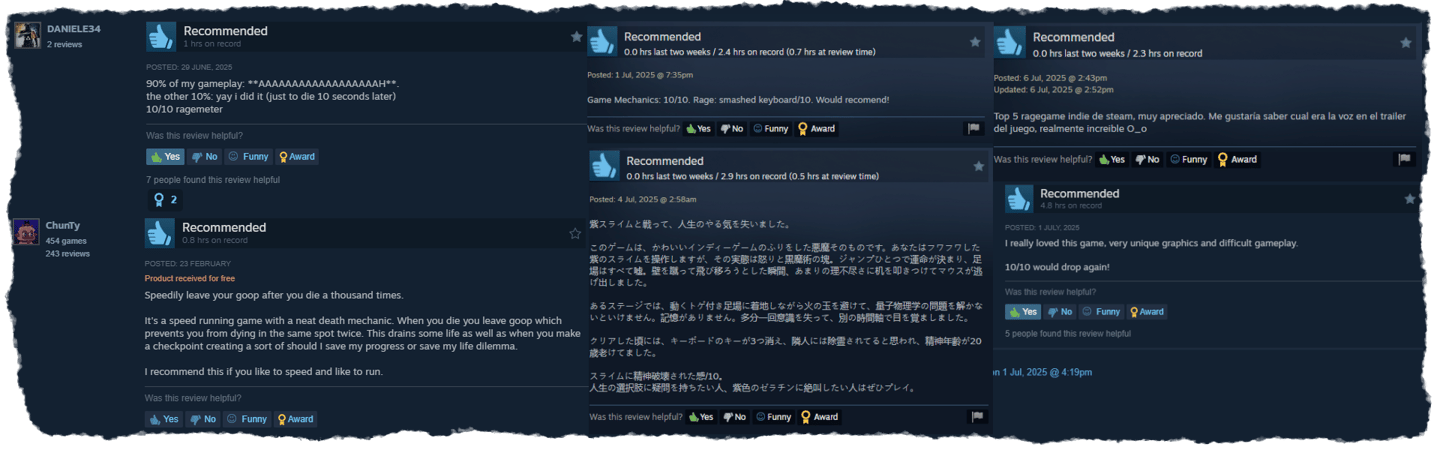Open DANIELE34's profile name link
The height and width of the screenshot is (450, 1440).
[74, 29]
